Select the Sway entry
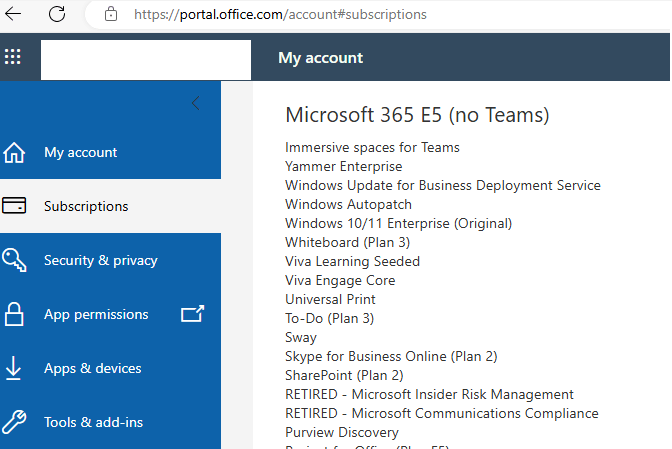672x449 pixels. [x=301, y=338]
